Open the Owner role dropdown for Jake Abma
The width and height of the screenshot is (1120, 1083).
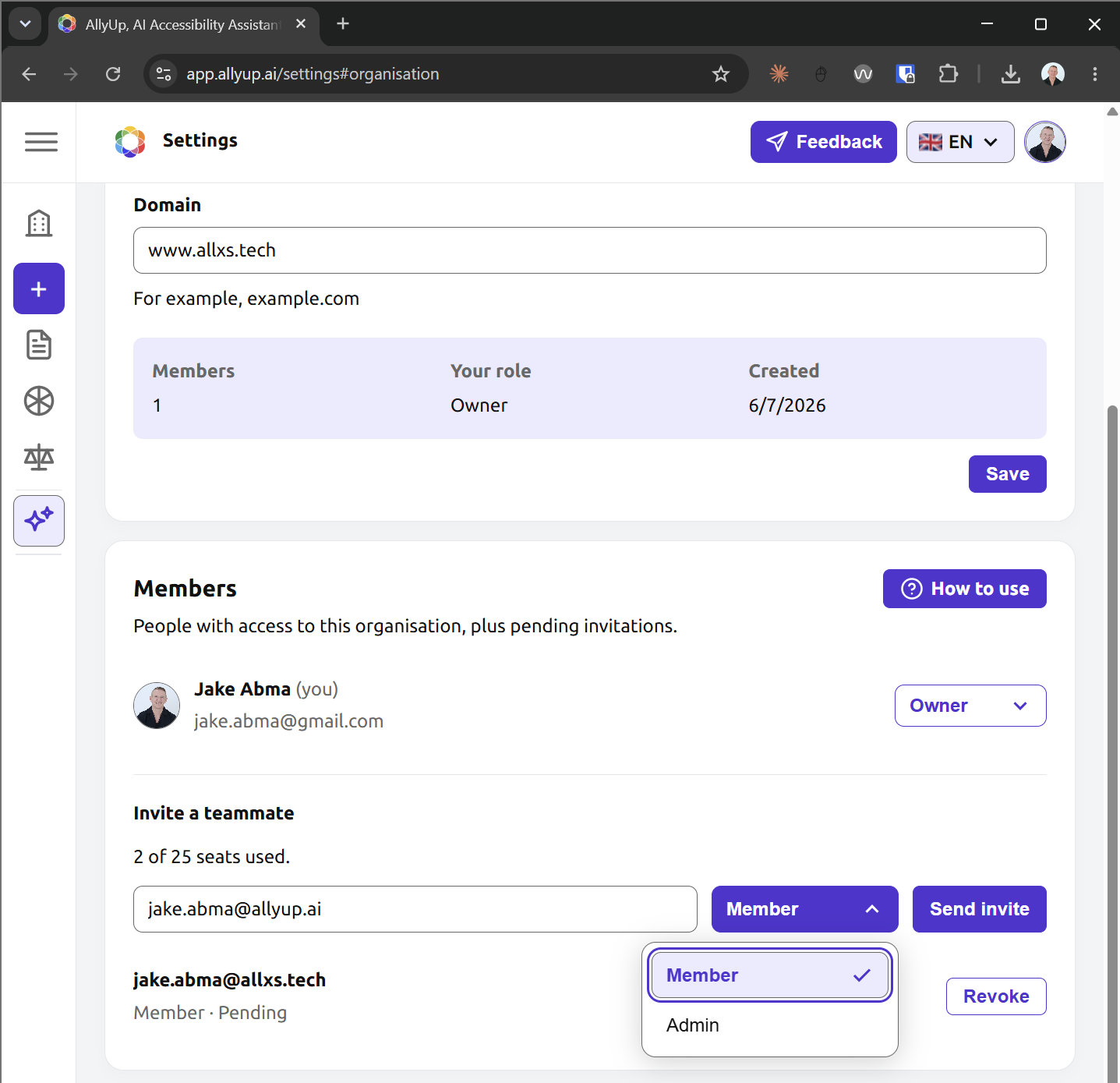coord(970,706)
